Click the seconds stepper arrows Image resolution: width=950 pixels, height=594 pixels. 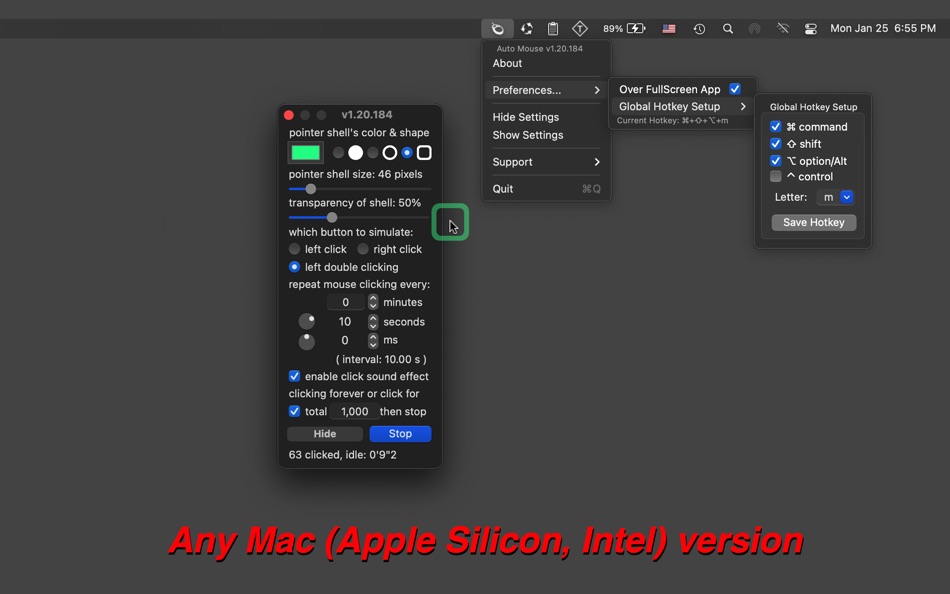(373, 322)
